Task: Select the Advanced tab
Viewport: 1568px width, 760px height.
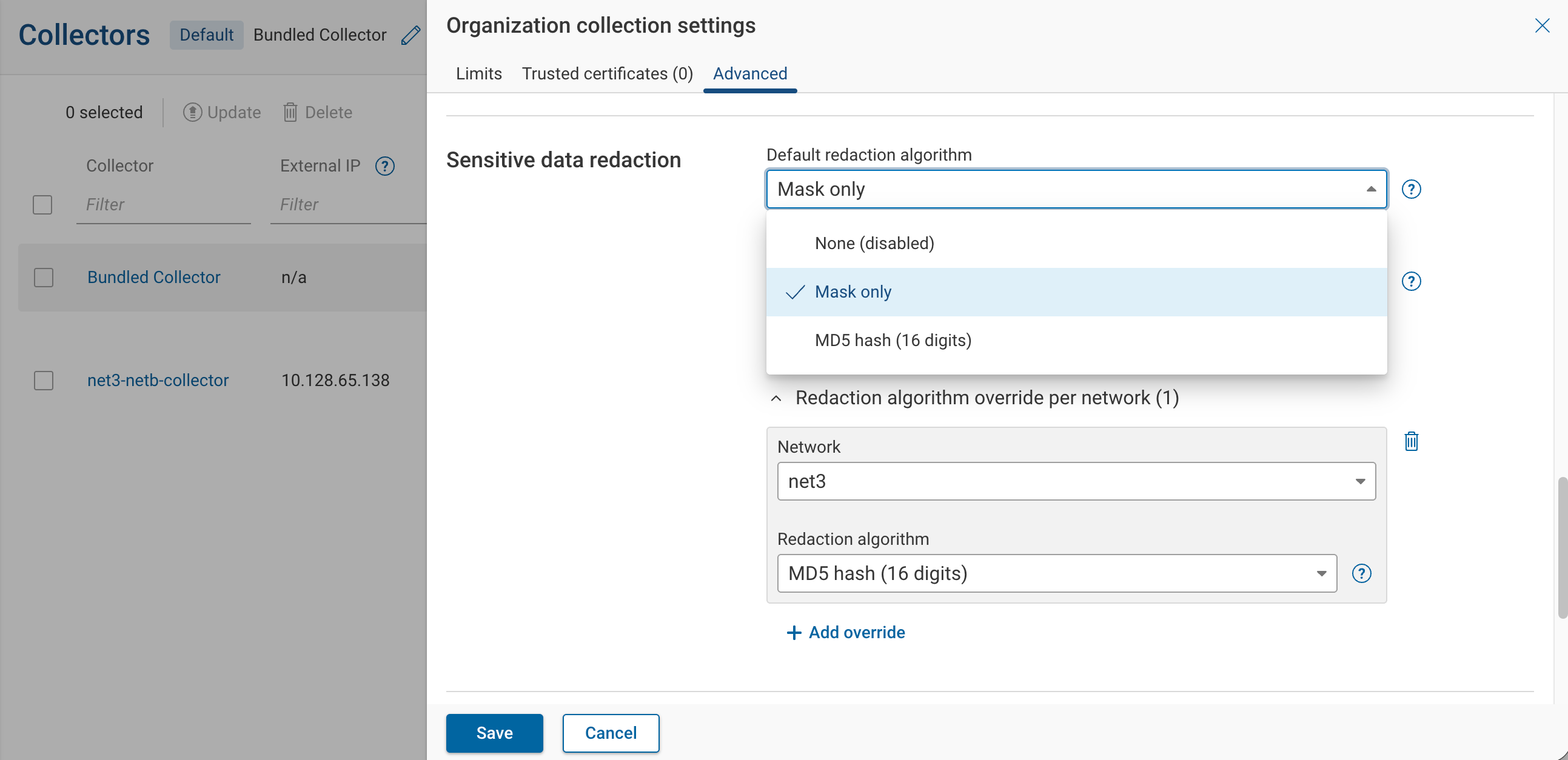Action: pyautogui.click(x=750, y=73)
